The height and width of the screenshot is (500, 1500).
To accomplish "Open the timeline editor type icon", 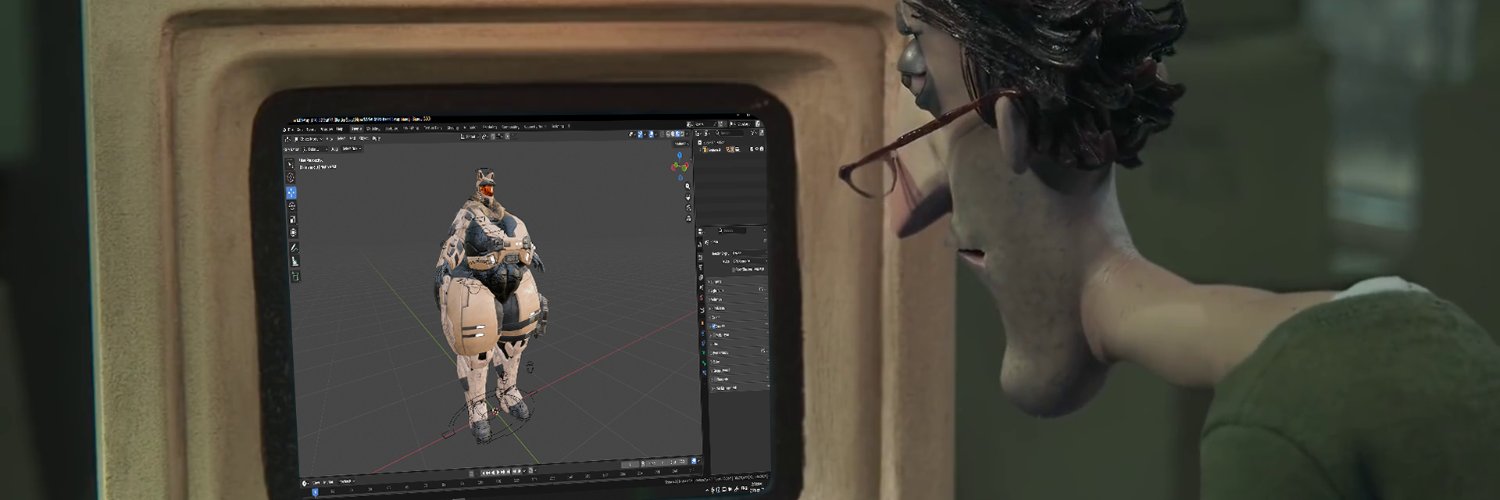I will click(x=304, y=483).
